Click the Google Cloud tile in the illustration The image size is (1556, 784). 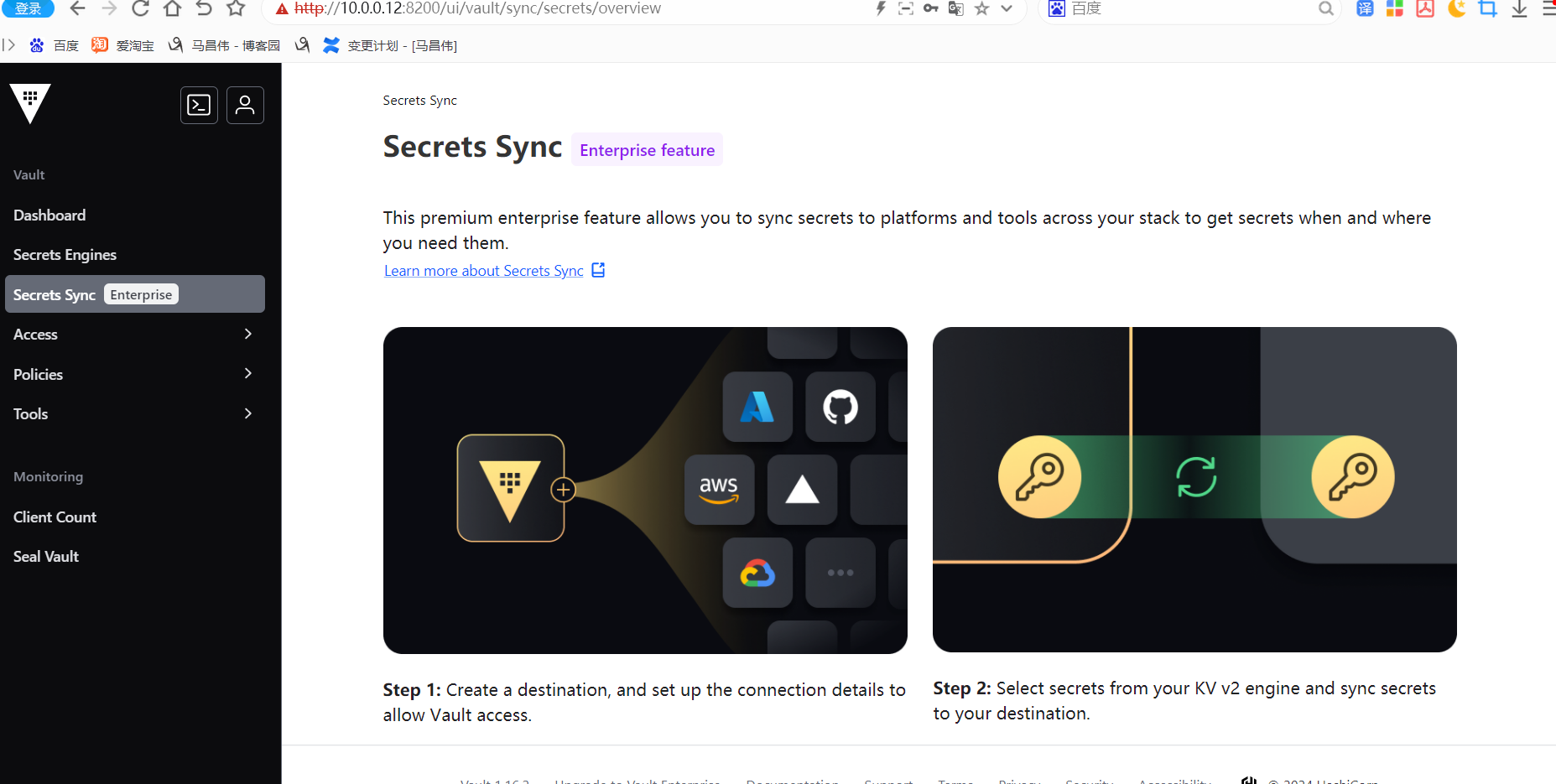757,573
